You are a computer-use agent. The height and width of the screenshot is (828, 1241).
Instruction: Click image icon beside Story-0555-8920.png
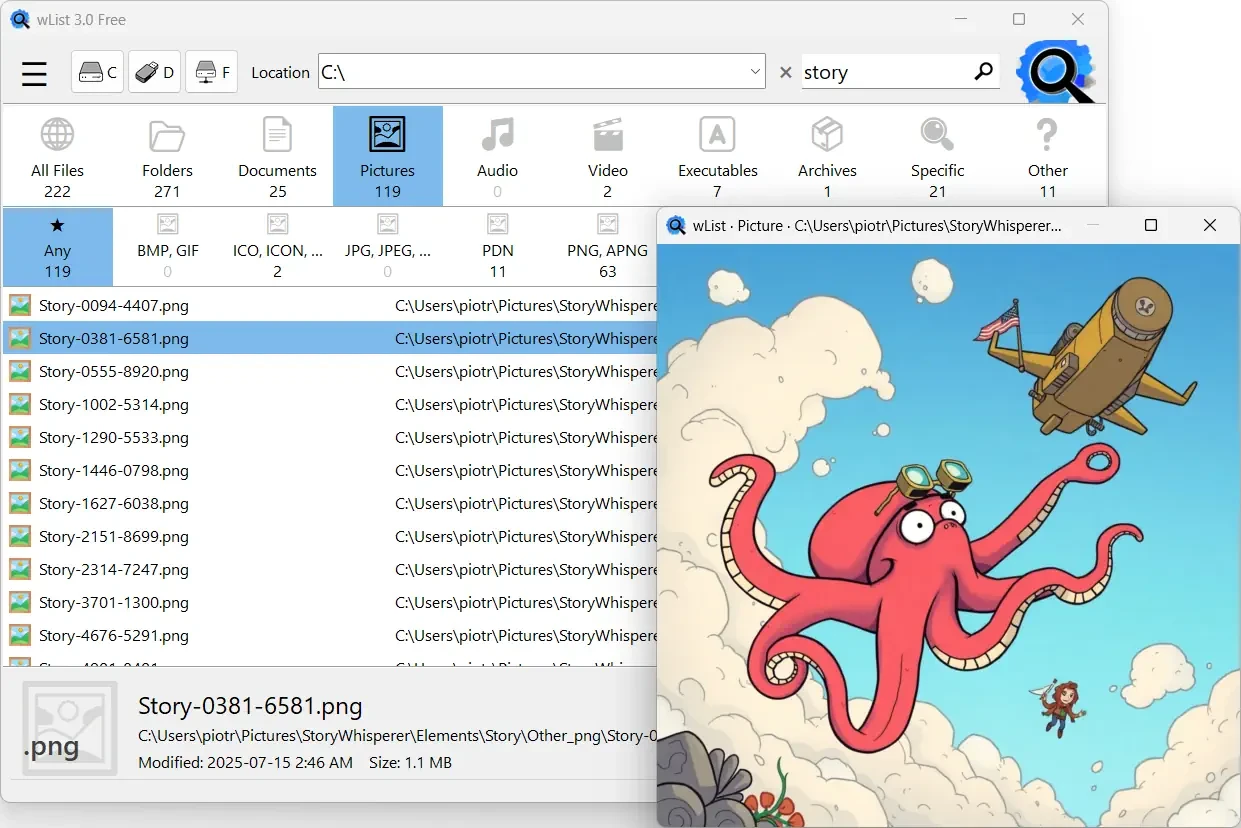tap(20, 371)
